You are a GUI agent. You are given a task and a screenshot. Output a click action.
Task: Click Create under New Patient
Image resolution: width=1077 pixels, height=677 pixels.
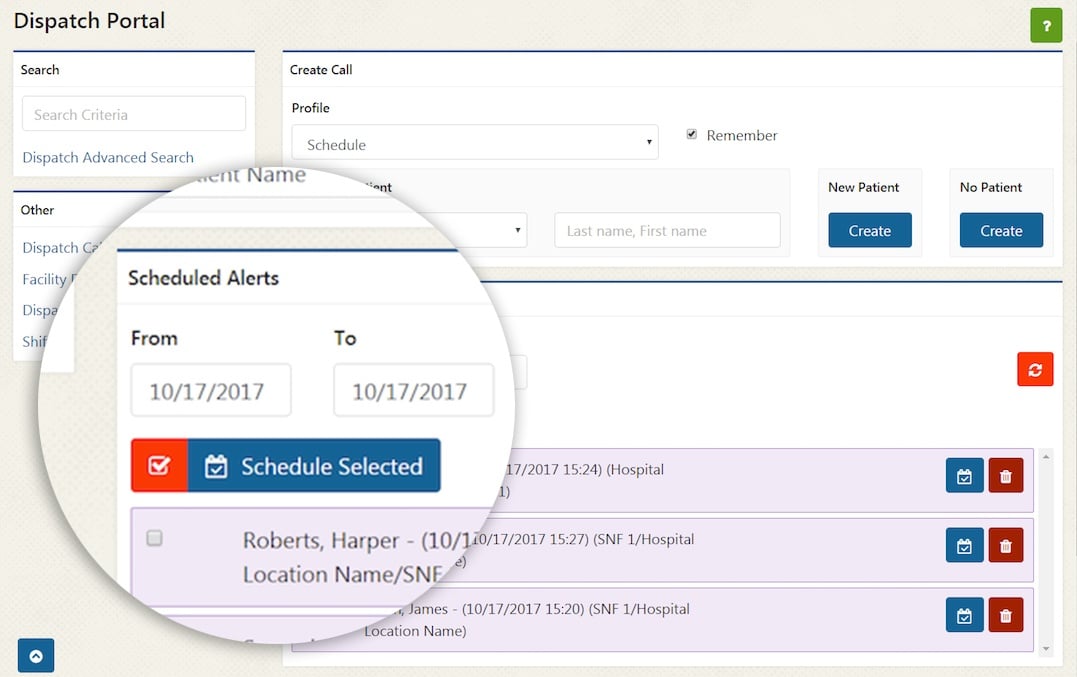(869, 230)
